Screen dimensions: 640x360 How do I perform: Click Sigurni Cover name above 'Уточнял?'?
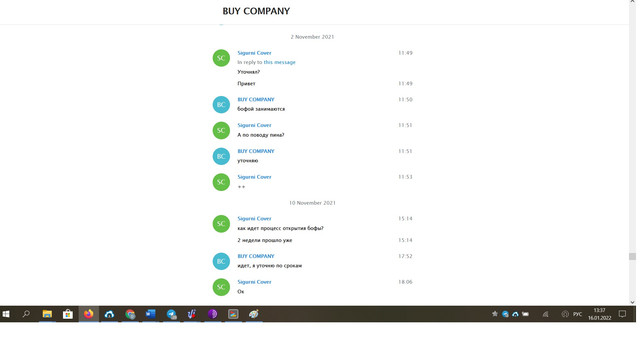[x=254, y=53]
